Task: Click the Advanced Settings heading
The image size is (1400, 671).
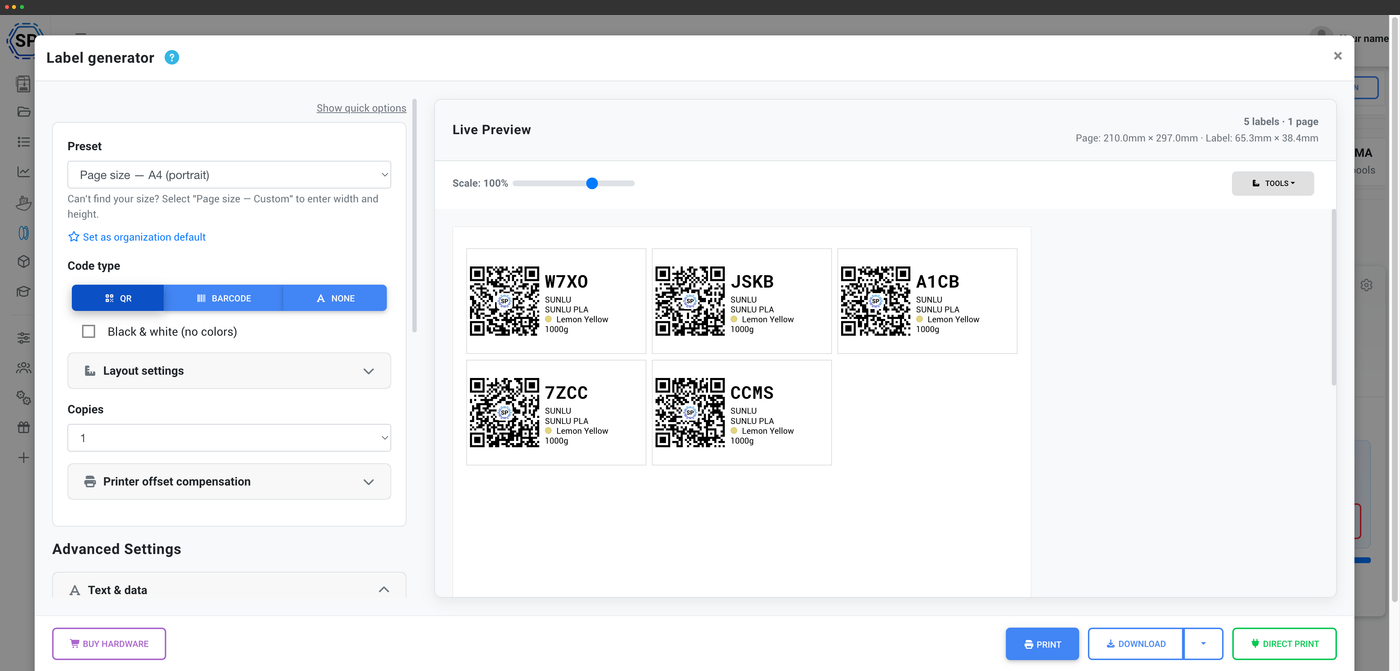Action: point(117,549)
